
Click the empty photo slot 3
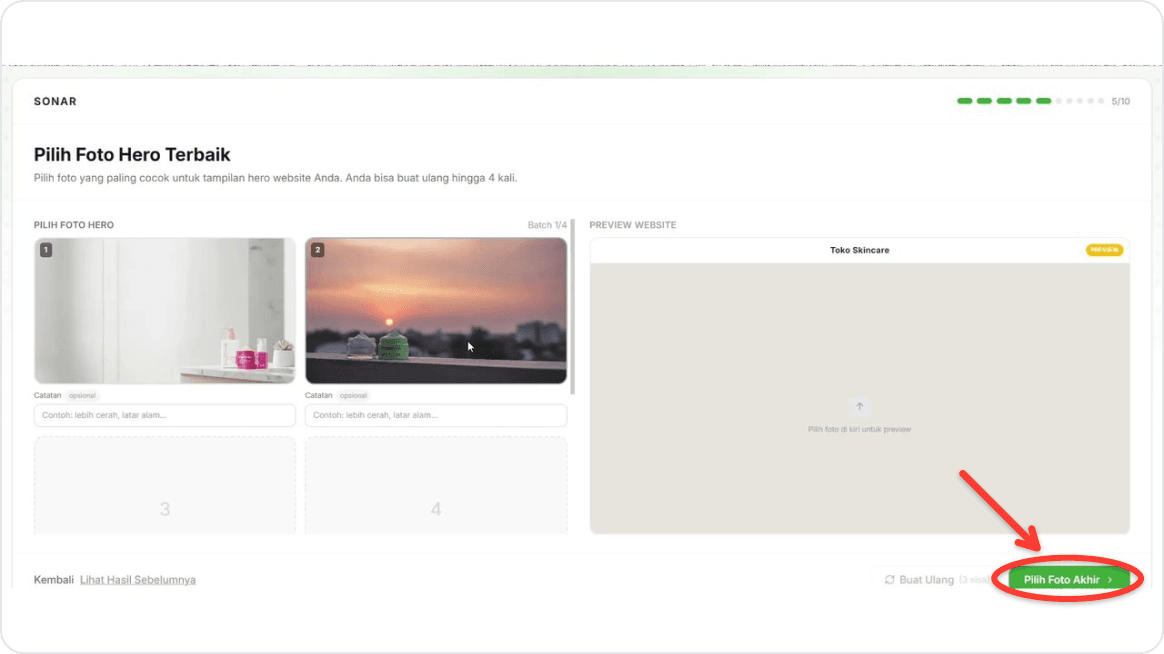(x=165, y=485)
